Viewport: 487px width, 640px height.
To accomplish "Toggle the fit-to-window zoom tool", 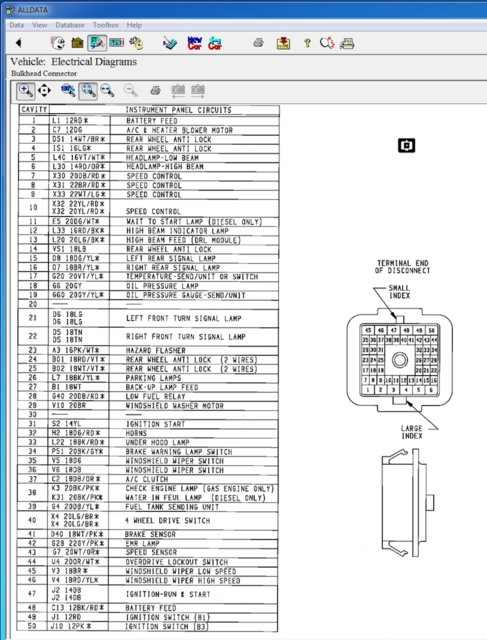I will [88, 91].
